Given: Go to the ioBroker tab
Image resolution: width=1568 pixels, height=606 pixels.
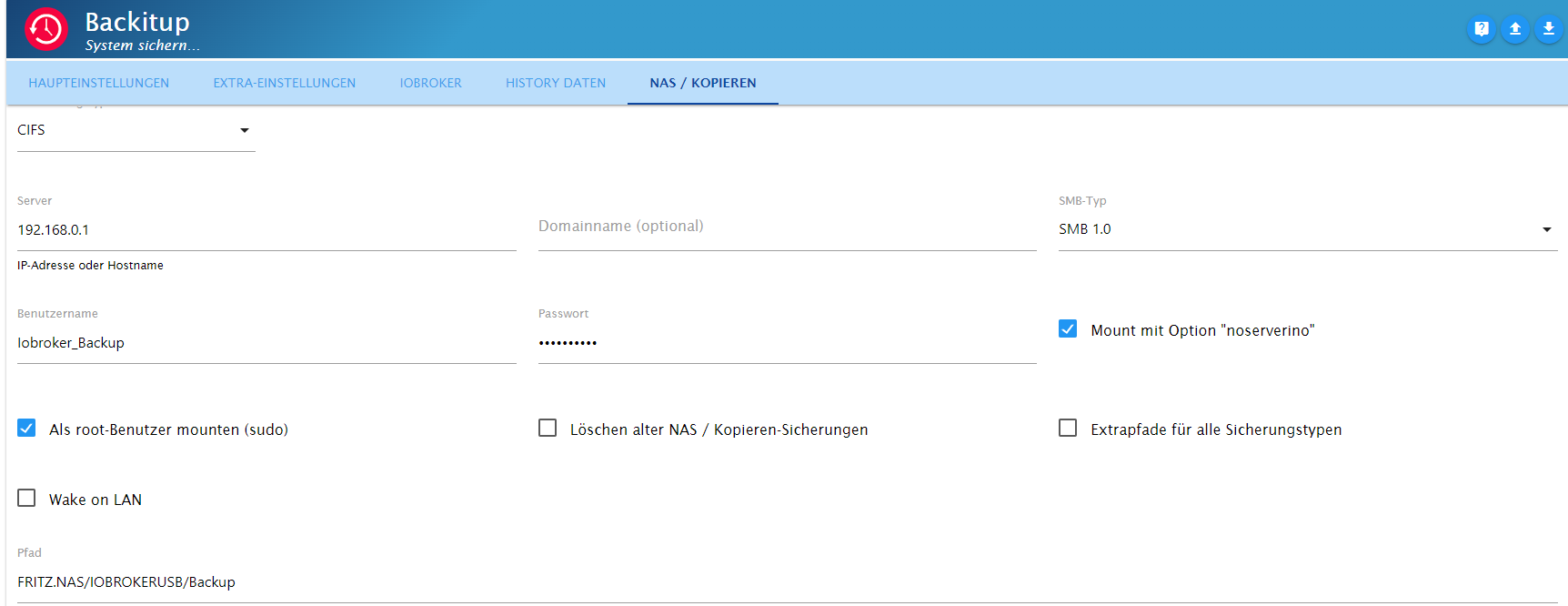Looking at the screenshot, I should (430, 83).
